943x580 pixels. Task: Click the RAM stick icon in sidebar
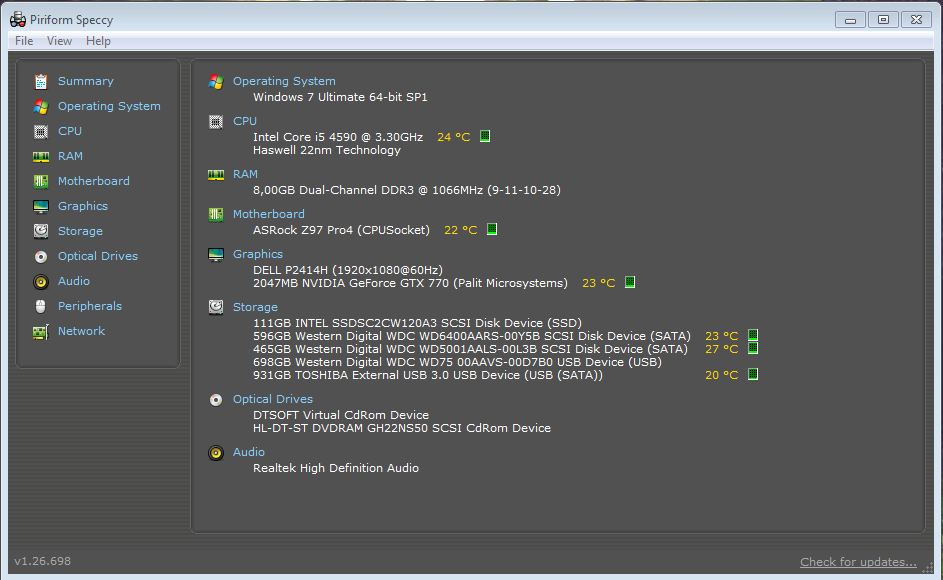click(40, 156)
